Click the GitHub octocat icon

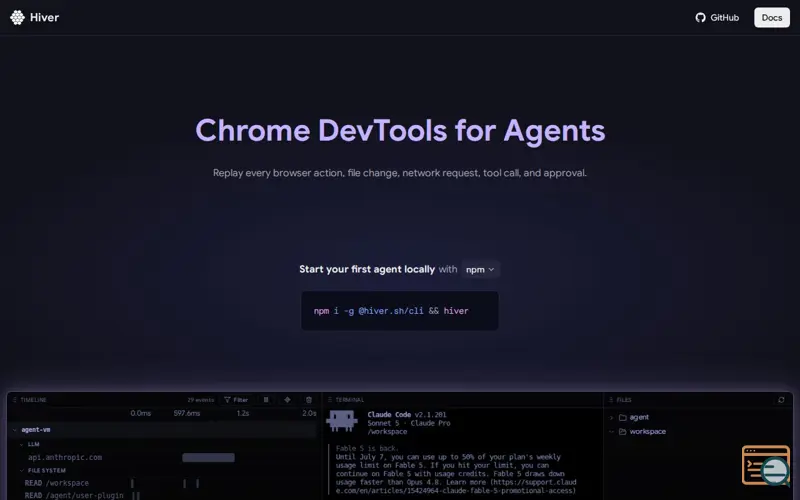(x=701, y=17)
